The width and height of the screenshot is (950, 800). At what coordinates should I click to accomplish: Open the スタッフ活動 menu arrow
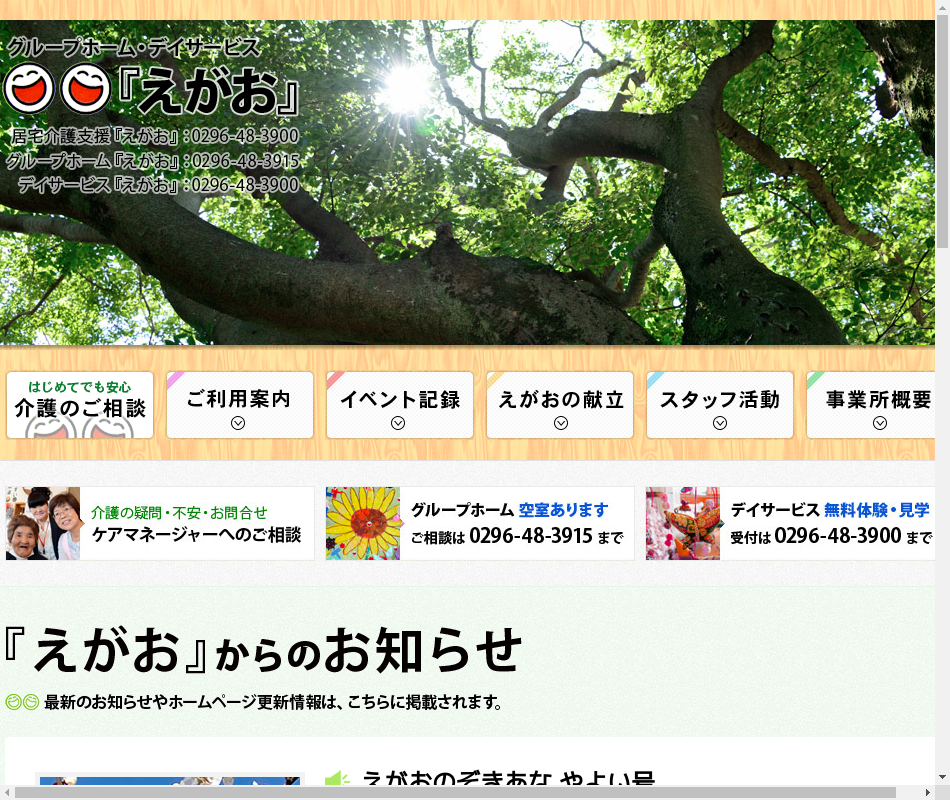click(x=720, y=423)
